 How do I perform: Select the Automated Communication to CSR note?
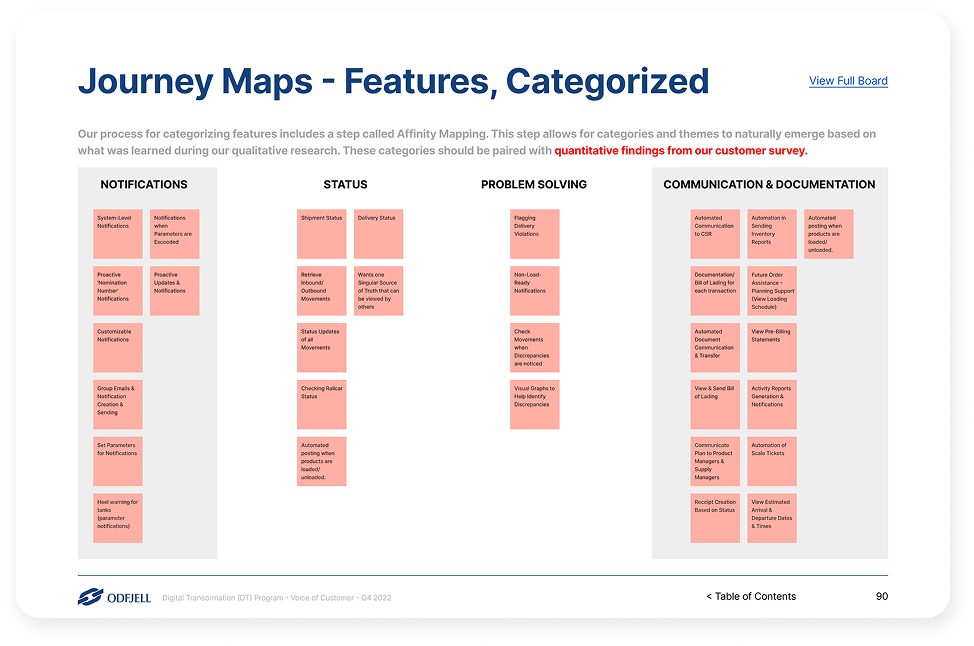tap(715, 234)
